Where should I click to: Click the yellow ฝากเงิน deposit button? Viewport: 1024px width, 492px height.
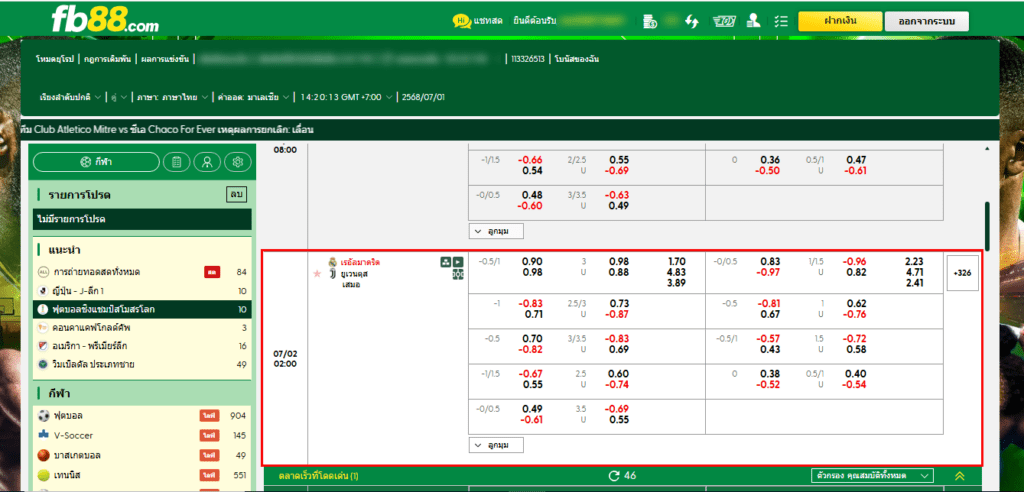(x=840, y=21)
